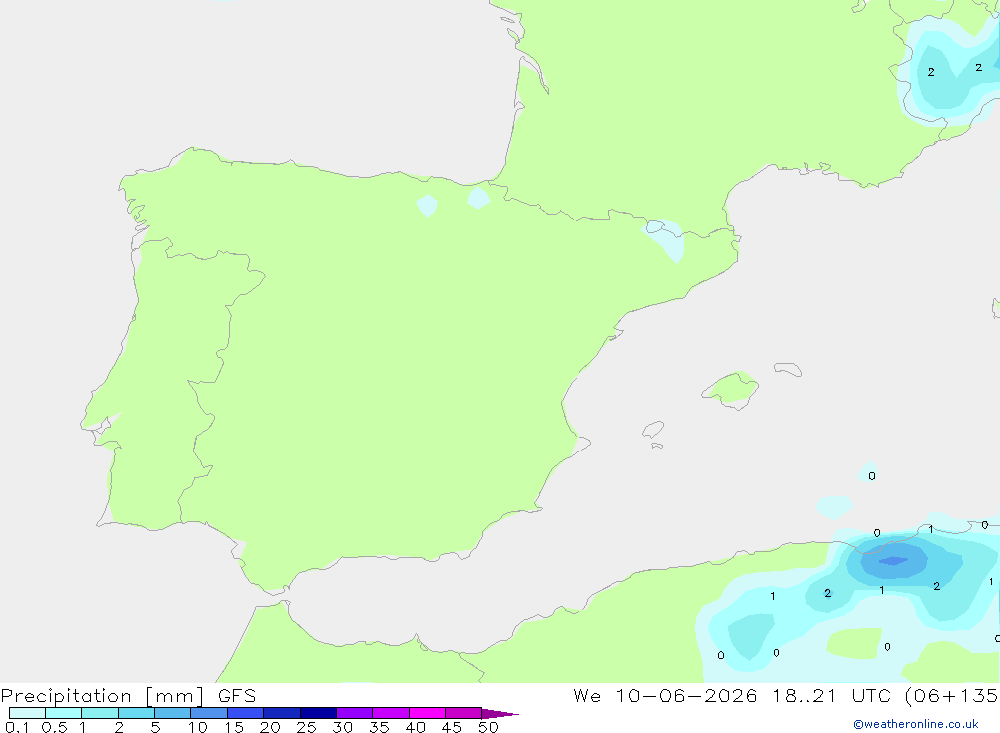Click the legend label '10'

click(197, 727)
